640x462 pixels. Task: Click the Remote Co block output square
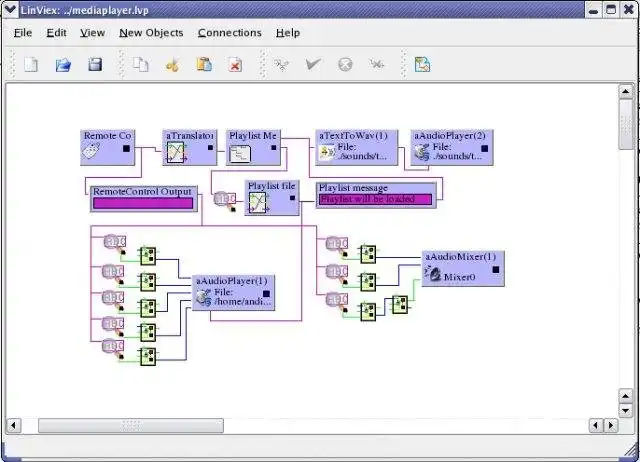pyautogui.click(x=127, y=149)
